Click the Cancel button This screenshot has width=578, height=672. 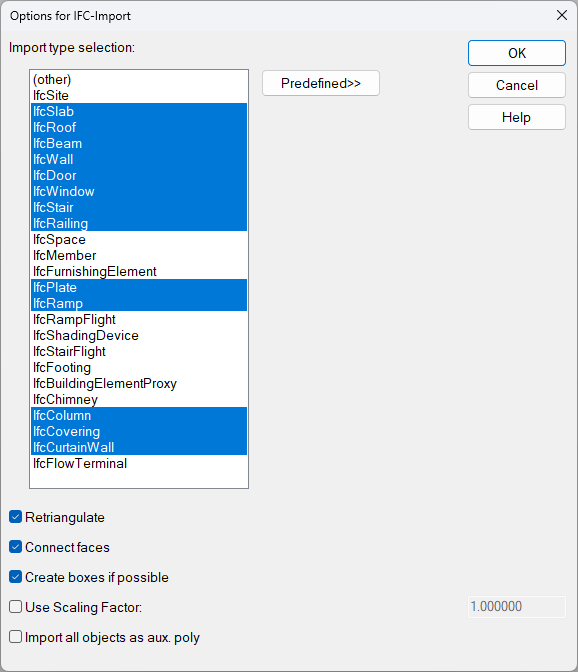point(517,85)
